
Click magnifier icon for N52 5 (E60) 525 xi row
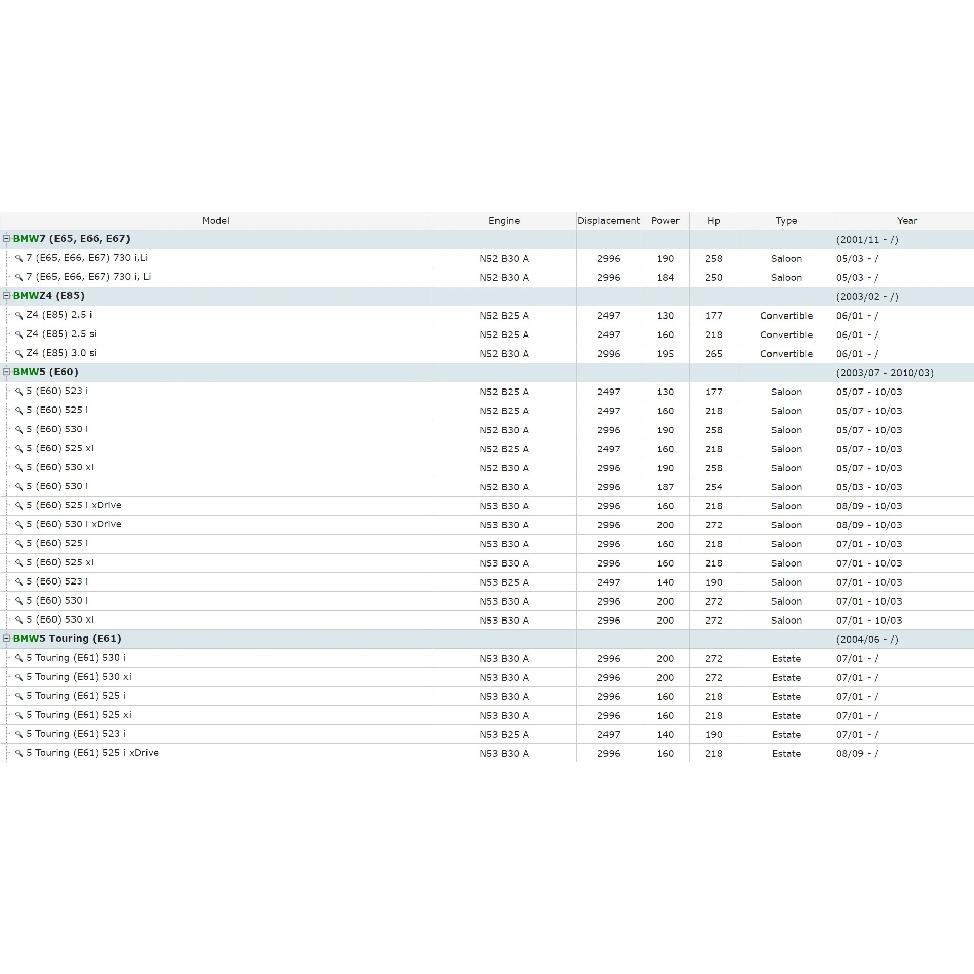[19, 449]
